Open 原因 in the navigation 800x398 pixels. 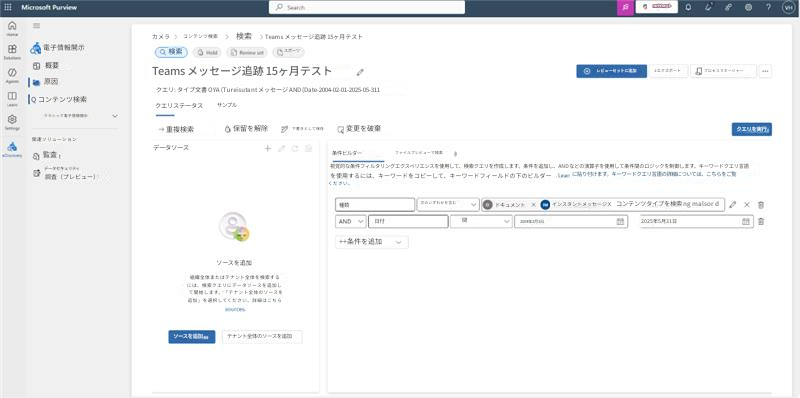tap(45, 82)
